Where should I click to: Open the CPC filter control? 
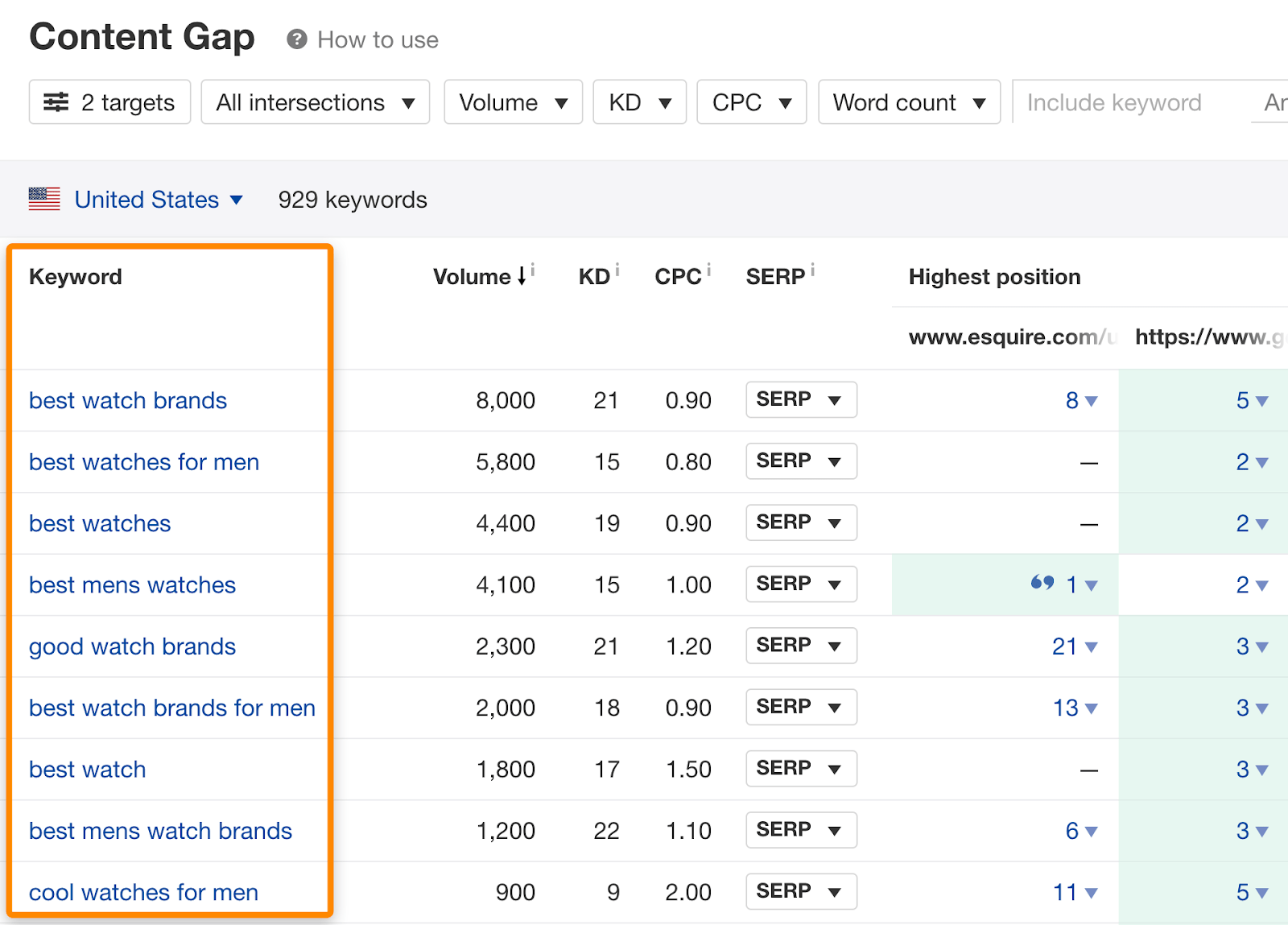point(750,102)
